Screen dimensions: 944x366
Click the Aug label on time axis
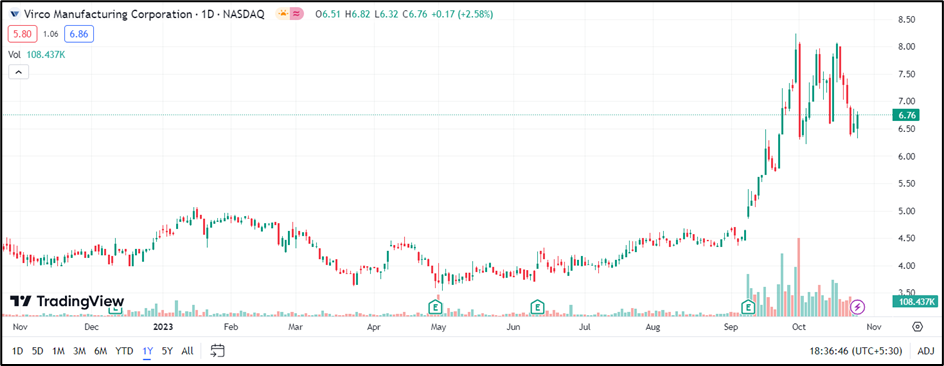[653, 327]
